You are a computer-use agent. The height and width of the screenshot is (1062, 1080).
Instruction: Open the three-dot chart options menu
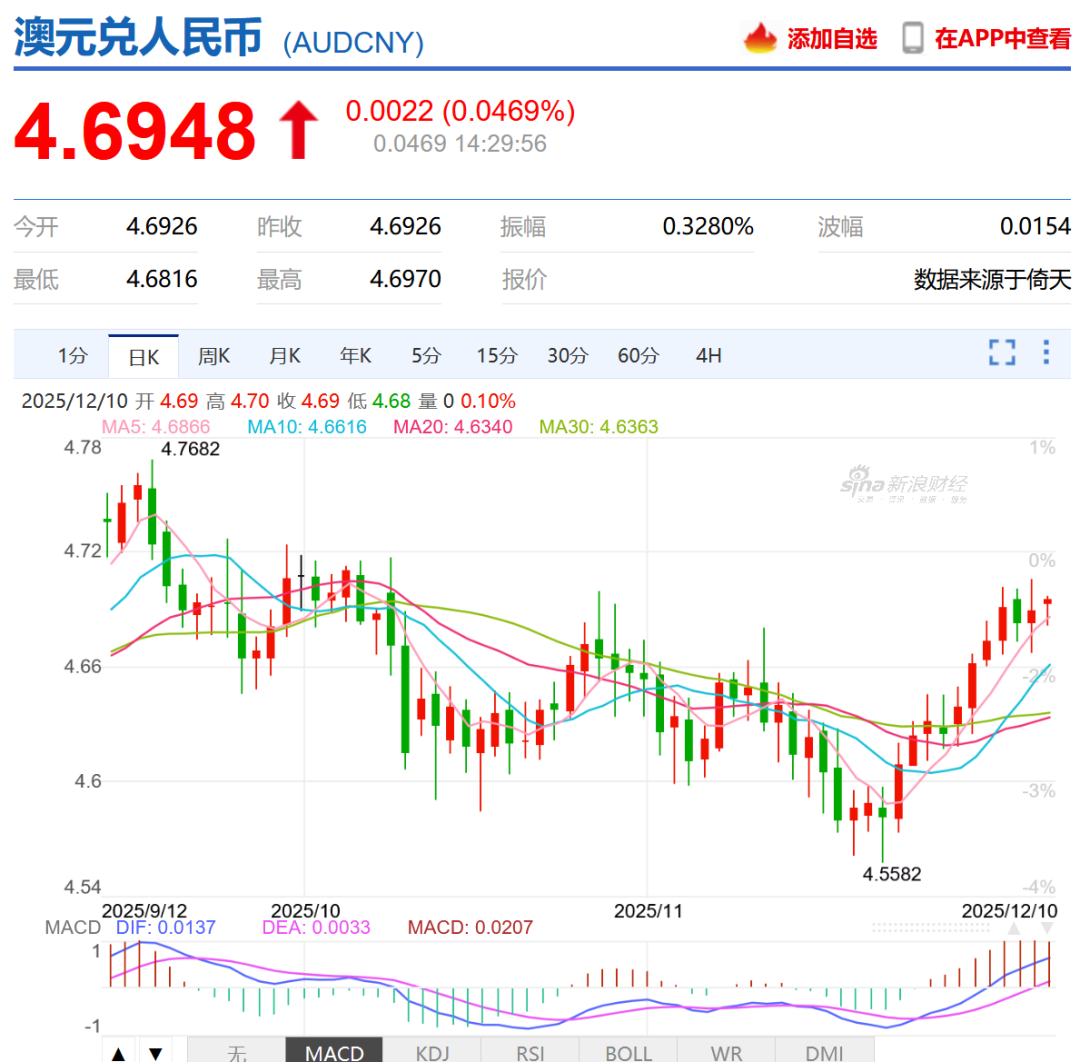coord(1046,352)
